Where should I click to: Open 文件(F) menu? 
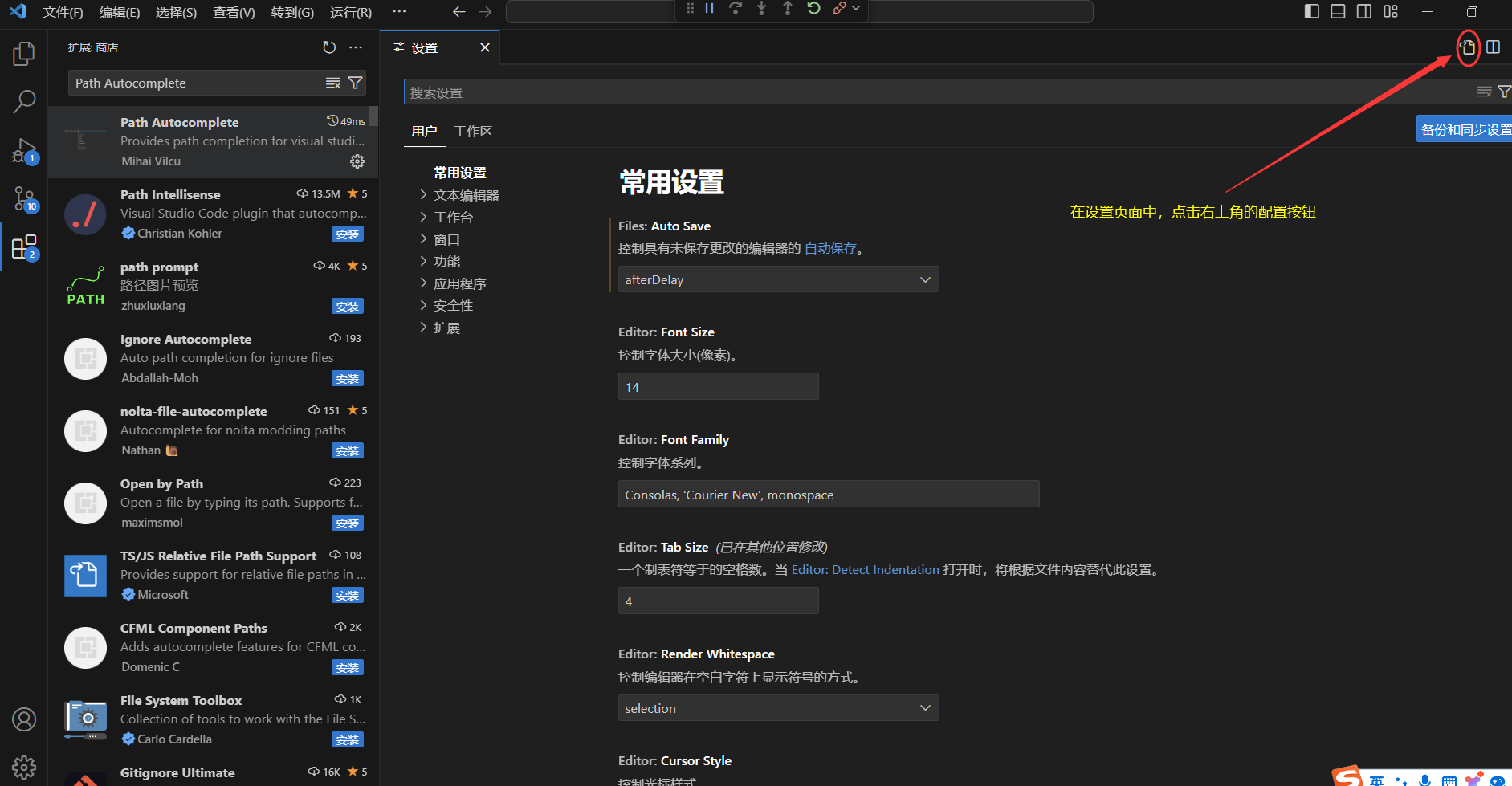pyautogui.click(x=63, y=12)
